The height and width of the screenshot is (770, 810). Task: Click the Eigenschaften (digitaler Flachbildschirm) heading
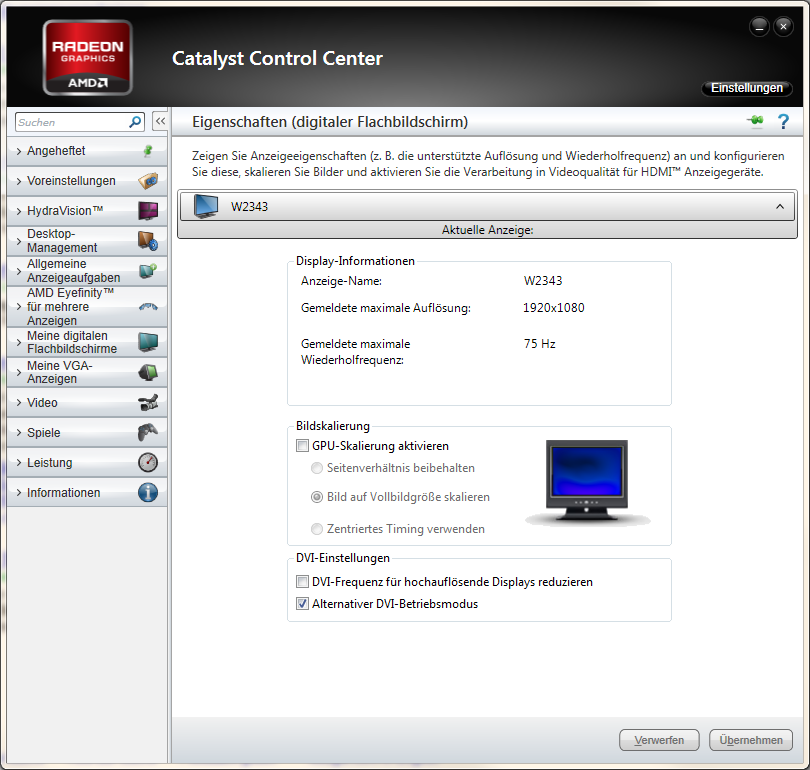point(330,122)
